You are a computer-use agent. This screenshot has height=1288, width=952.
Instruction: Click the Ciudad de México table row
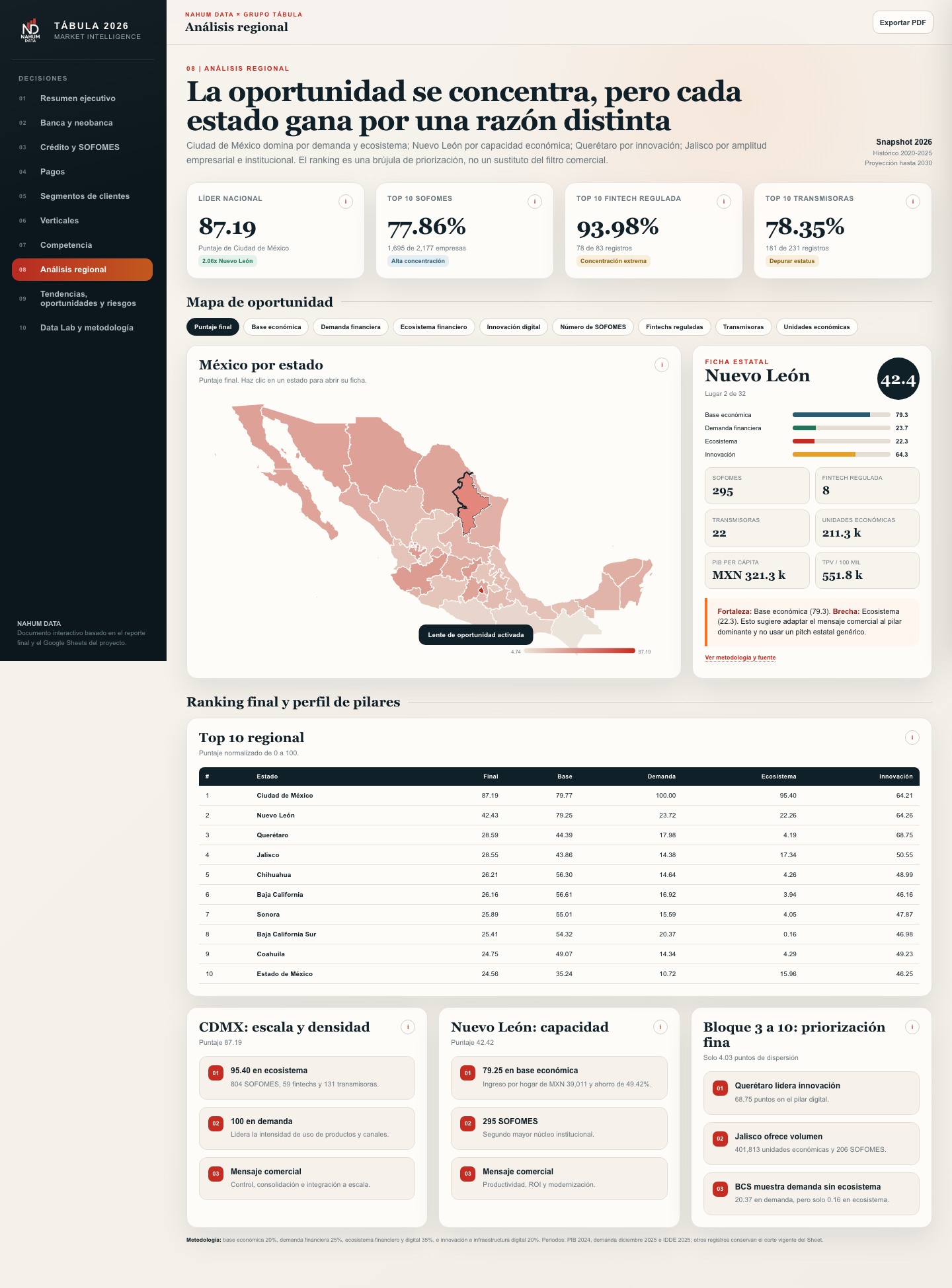(x=559, y=796)
